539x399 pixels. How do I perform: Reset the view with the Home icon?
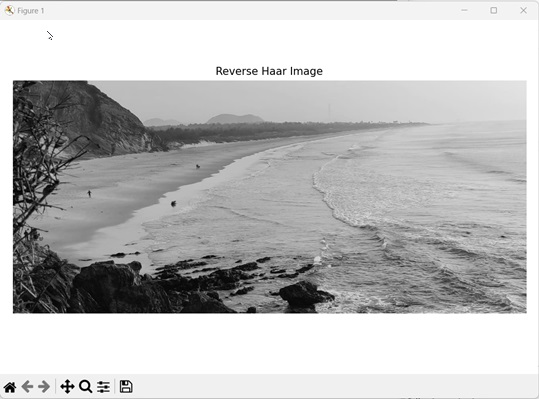point(10,387)
